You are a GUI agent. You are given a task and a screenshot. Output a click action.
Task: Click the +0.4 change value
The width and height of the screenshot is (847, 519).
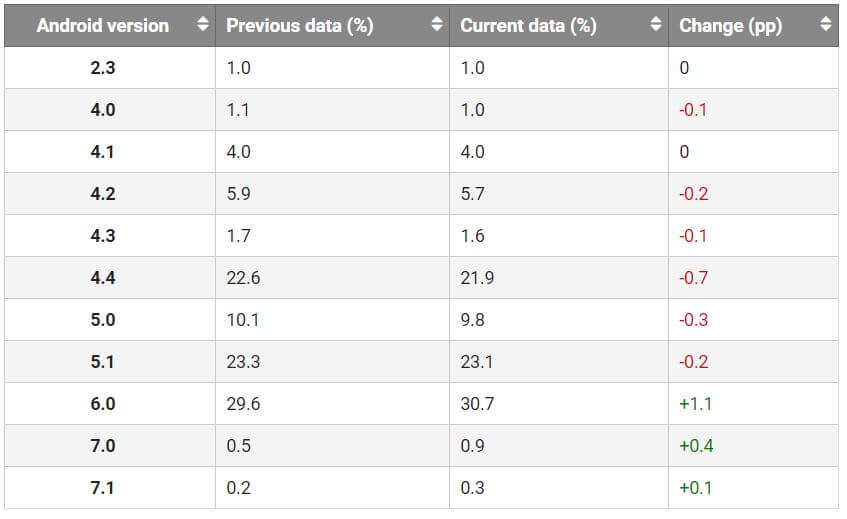click(x=696, y=446)
